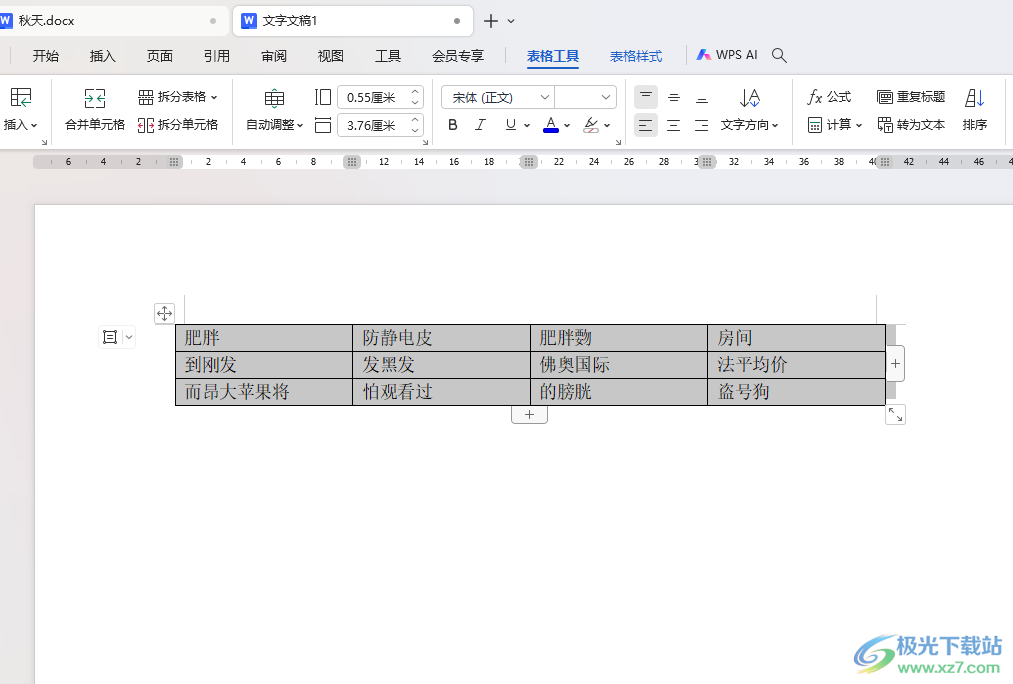The image size is (1013, 684).
Task: Click table cell 盗号狗
Action: [797, 392]
